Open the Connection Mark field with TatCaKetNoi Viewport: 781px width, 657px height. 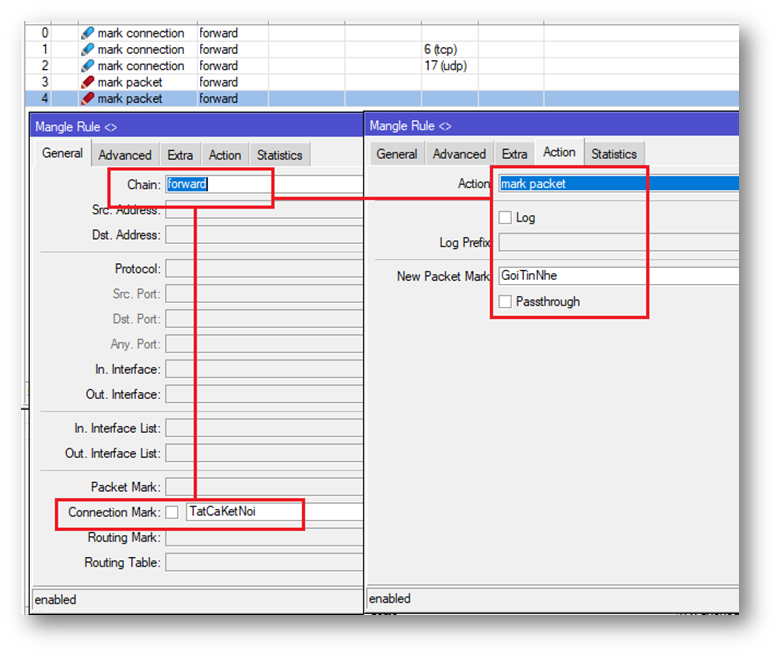click(274, 512)
